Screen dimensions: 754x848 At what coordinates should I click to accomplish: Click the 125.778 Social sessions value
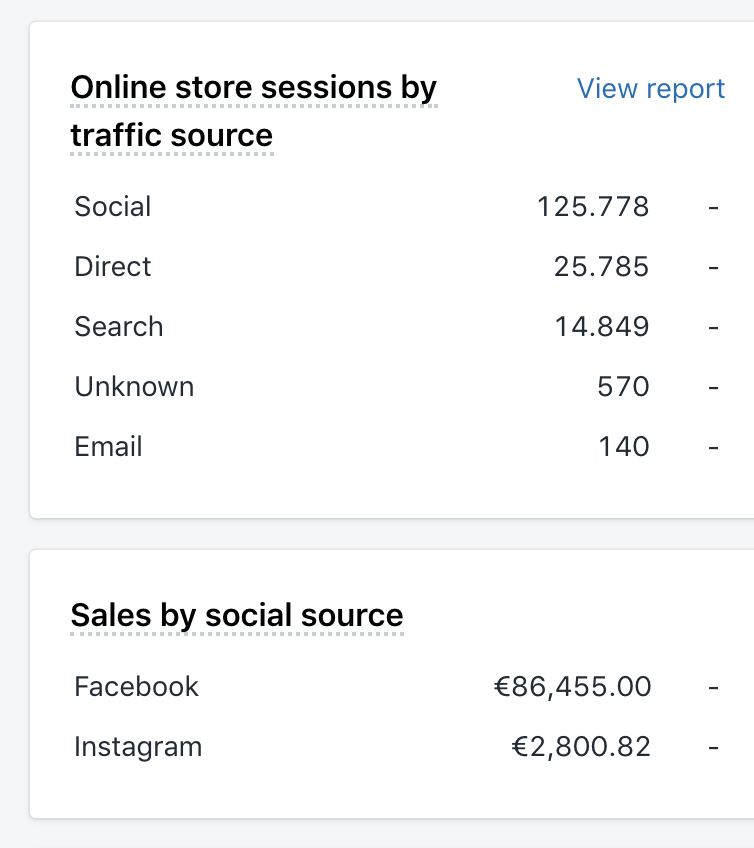(593, 207)
